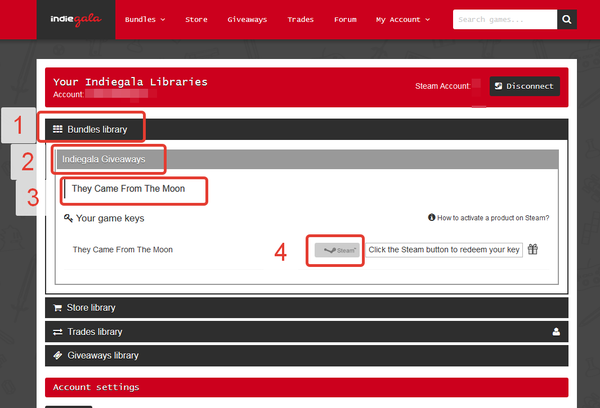
Task: Open the Giveaways page from navbar
Action: pos(247,19)
